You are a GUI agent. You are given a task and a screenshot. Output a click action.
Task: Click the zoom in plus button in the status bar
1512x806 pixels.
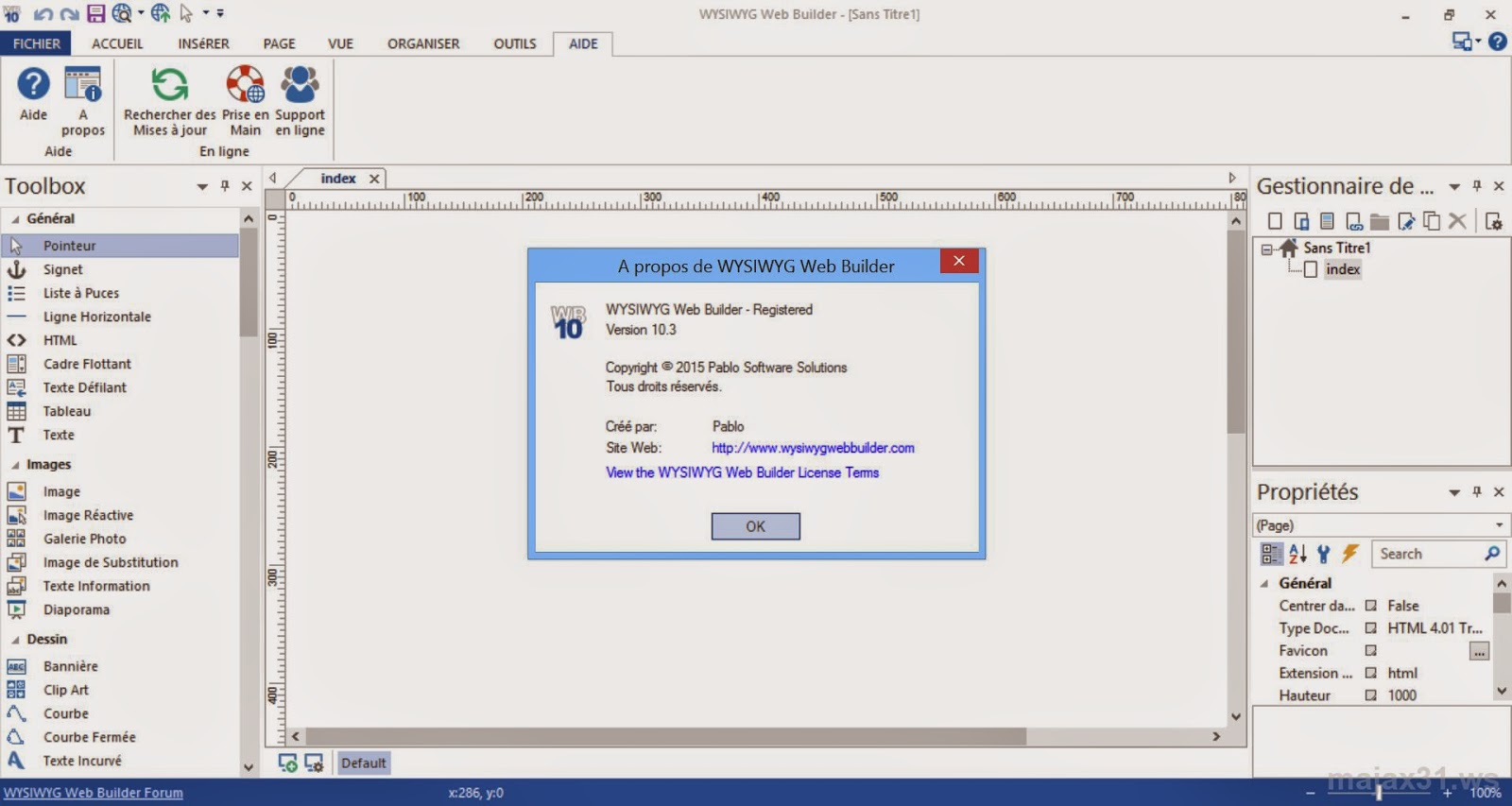(1447, 793)
